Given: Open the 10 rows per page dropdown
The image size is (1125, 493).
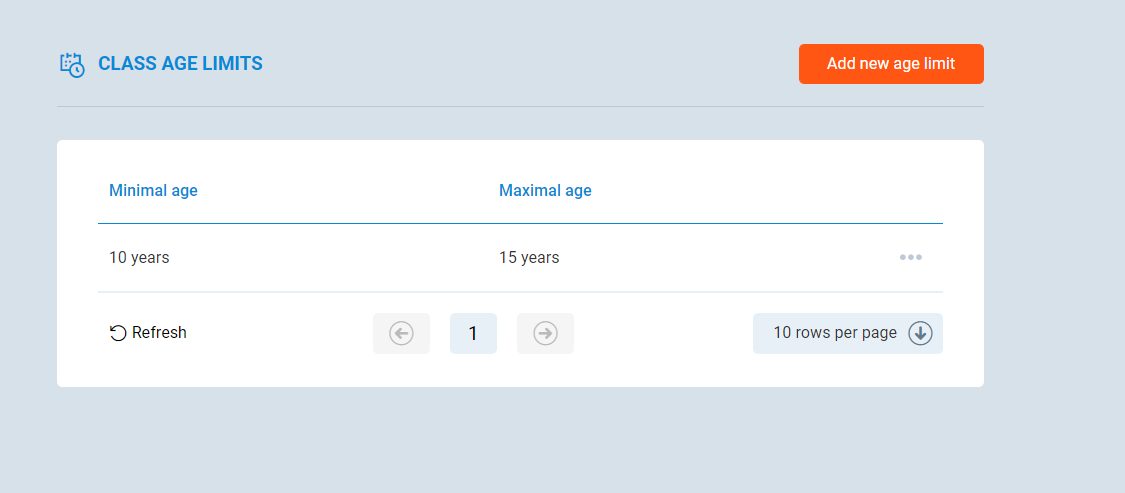Looking at the screenshot, I should pyautogui.click(x=847, y=333).
